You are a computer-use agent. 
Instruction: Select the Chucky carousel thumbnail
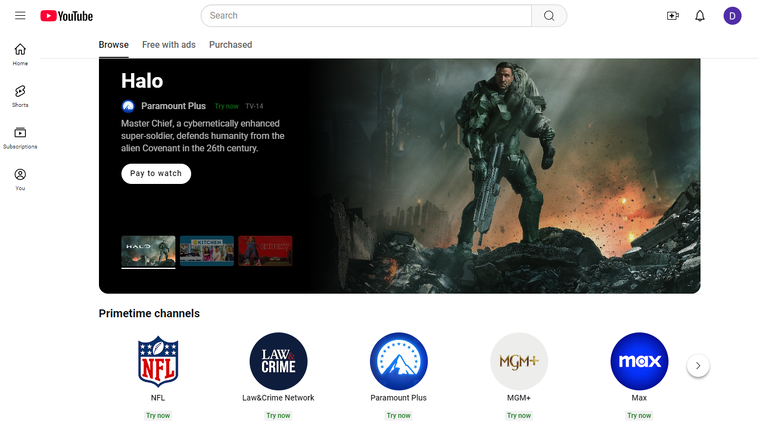265,251
